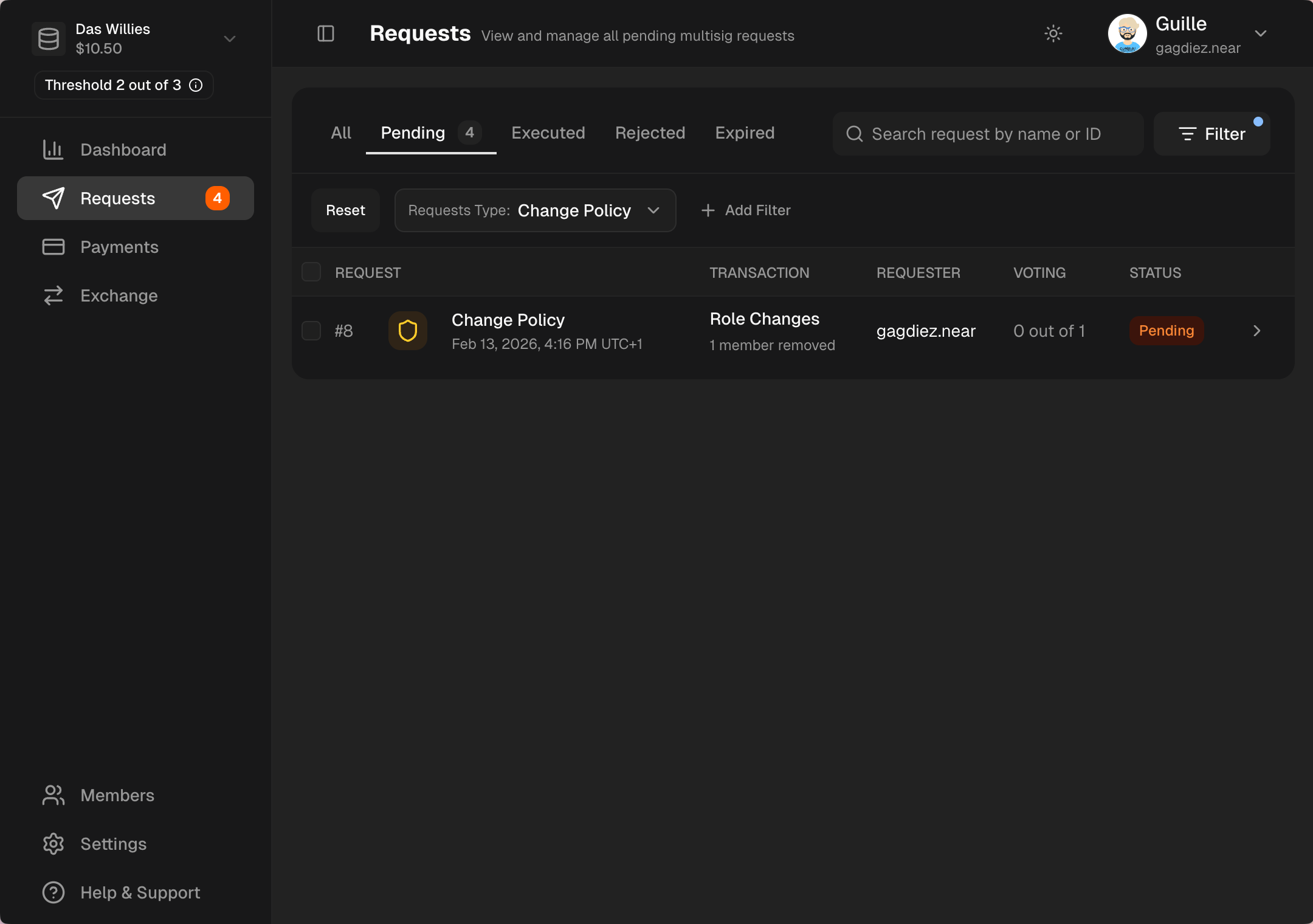Switch to Executed tab
The height and width of the screenshot is (924, 1313).
pos(548,133)
